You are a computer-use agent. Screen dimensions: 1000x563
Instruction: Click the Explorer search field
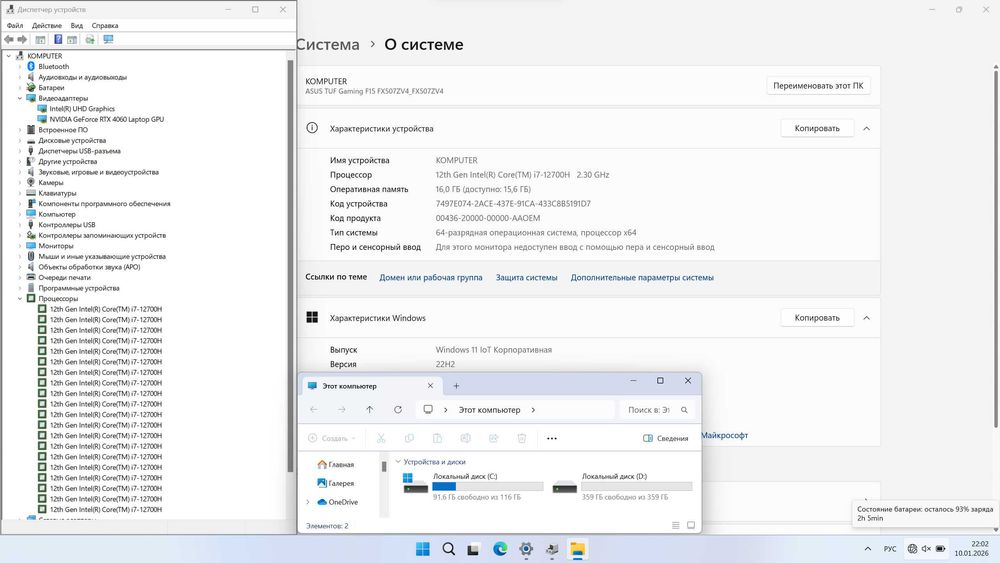tap(658, 410)
